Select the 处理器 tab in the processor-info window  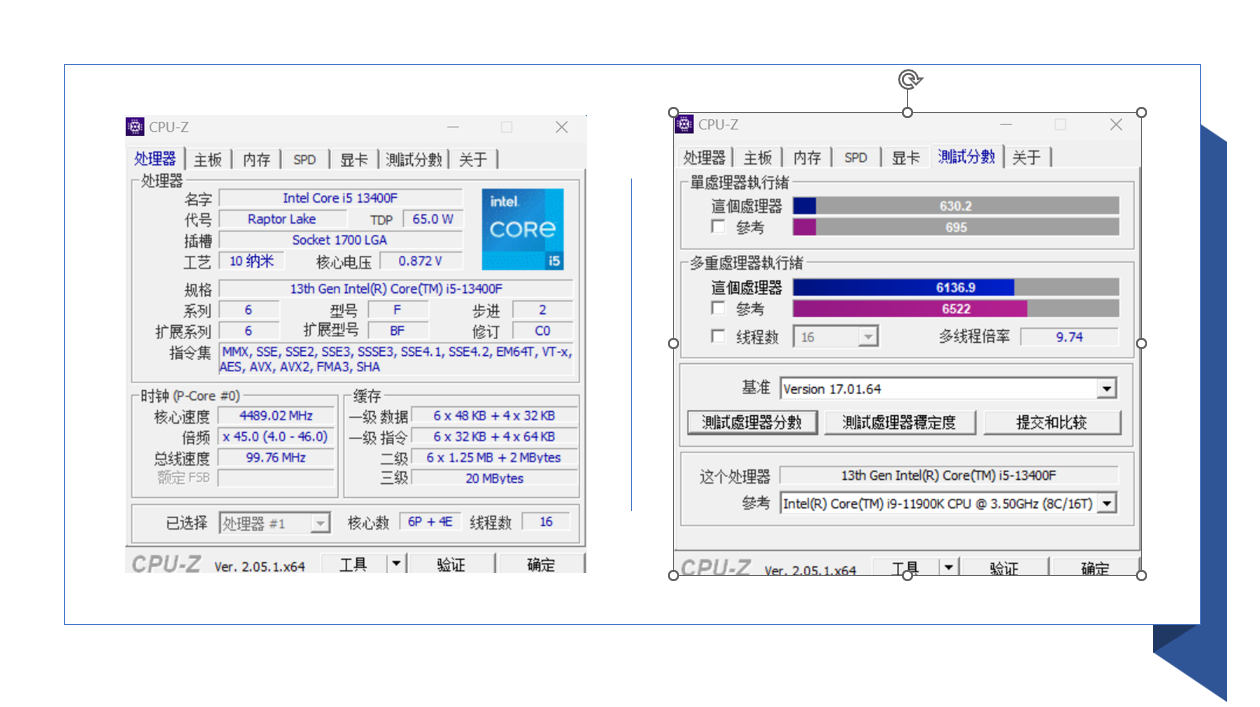click(x=155, y=159)
